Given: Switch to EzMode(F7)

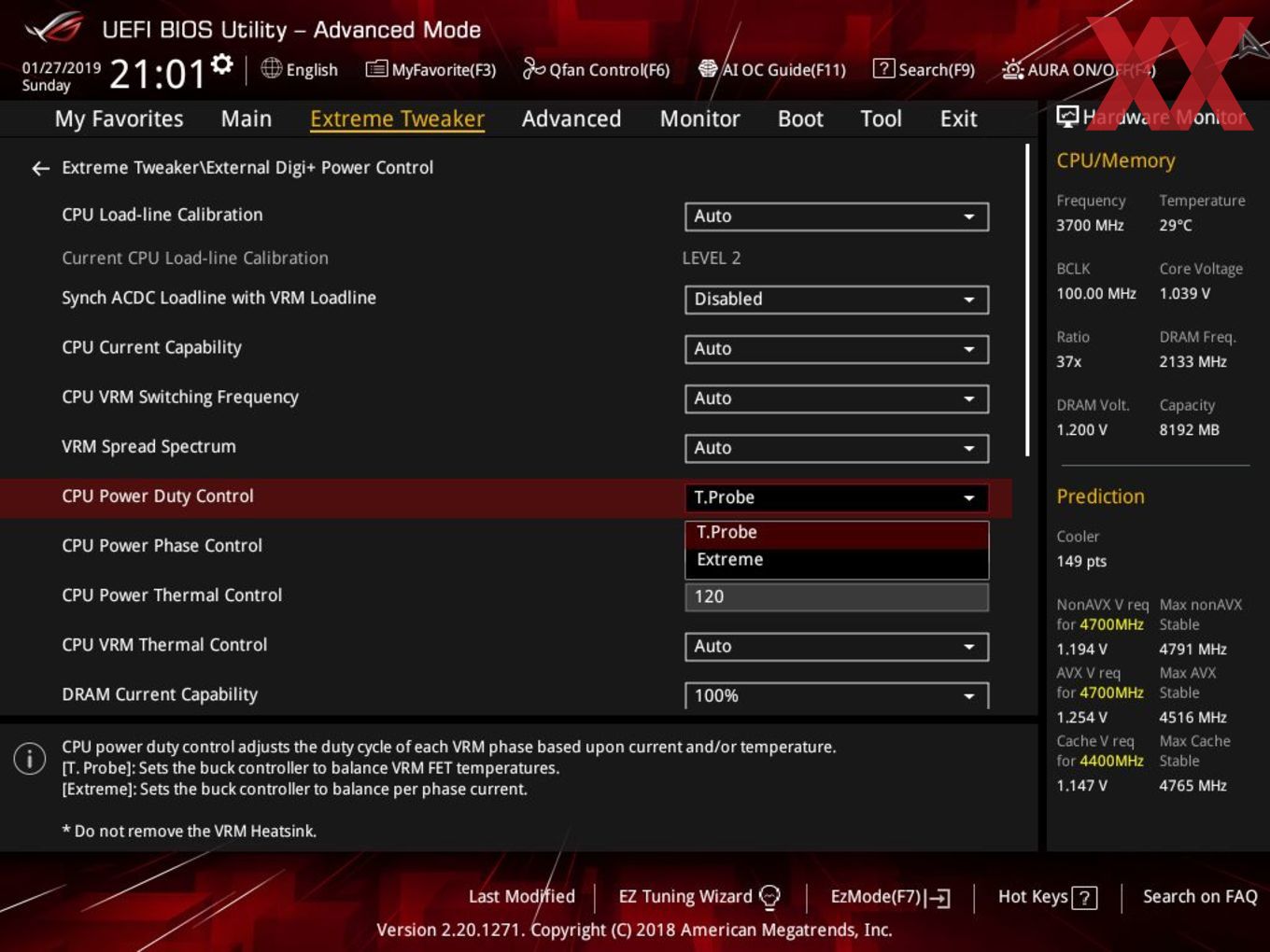Looking at the screenshot, I should click(891, 897).
